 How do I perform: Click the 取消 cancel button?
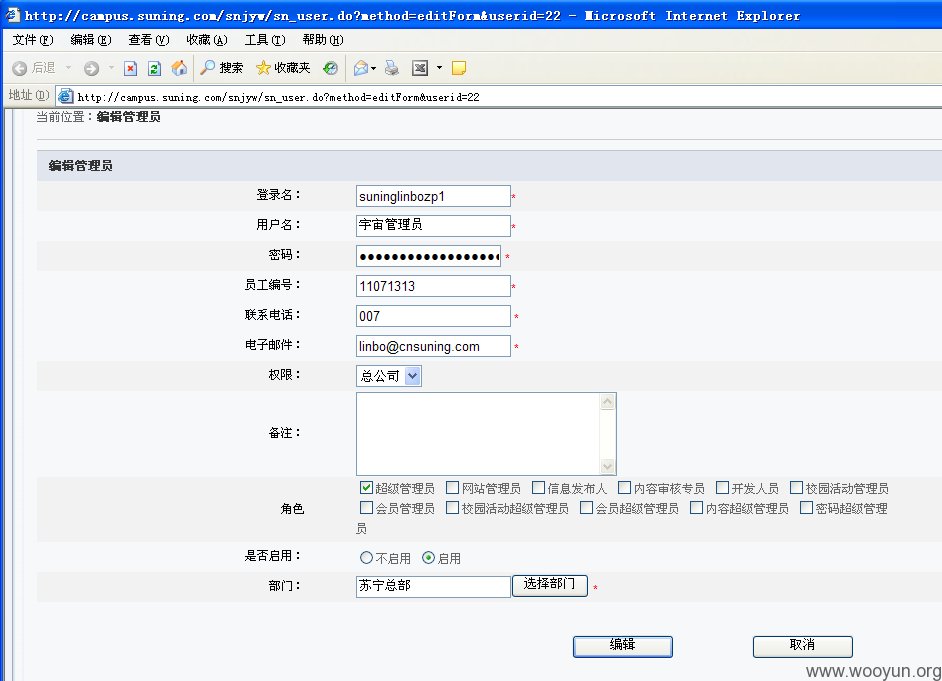click(x=803, y=646)
